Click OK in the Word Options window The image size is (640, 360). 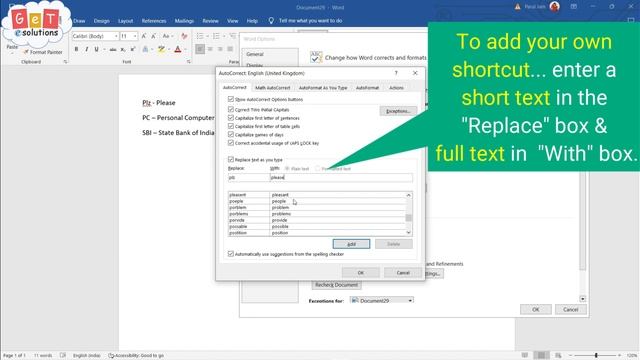coord(536,309)
